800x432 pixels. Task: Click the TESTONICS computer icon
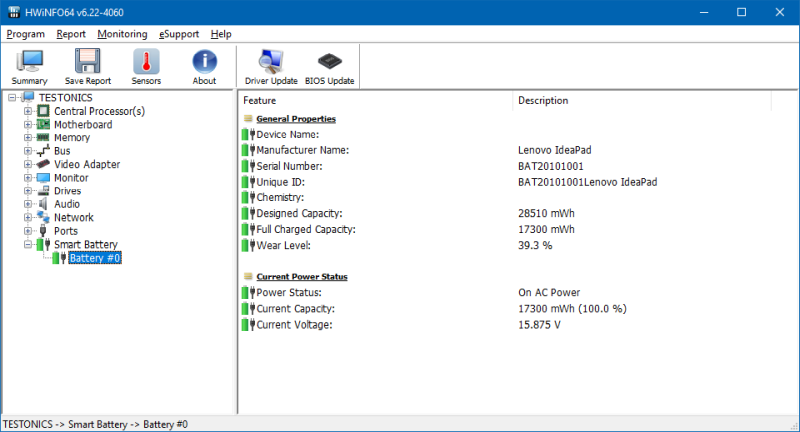pyautogui.click(x=29, y=97)
